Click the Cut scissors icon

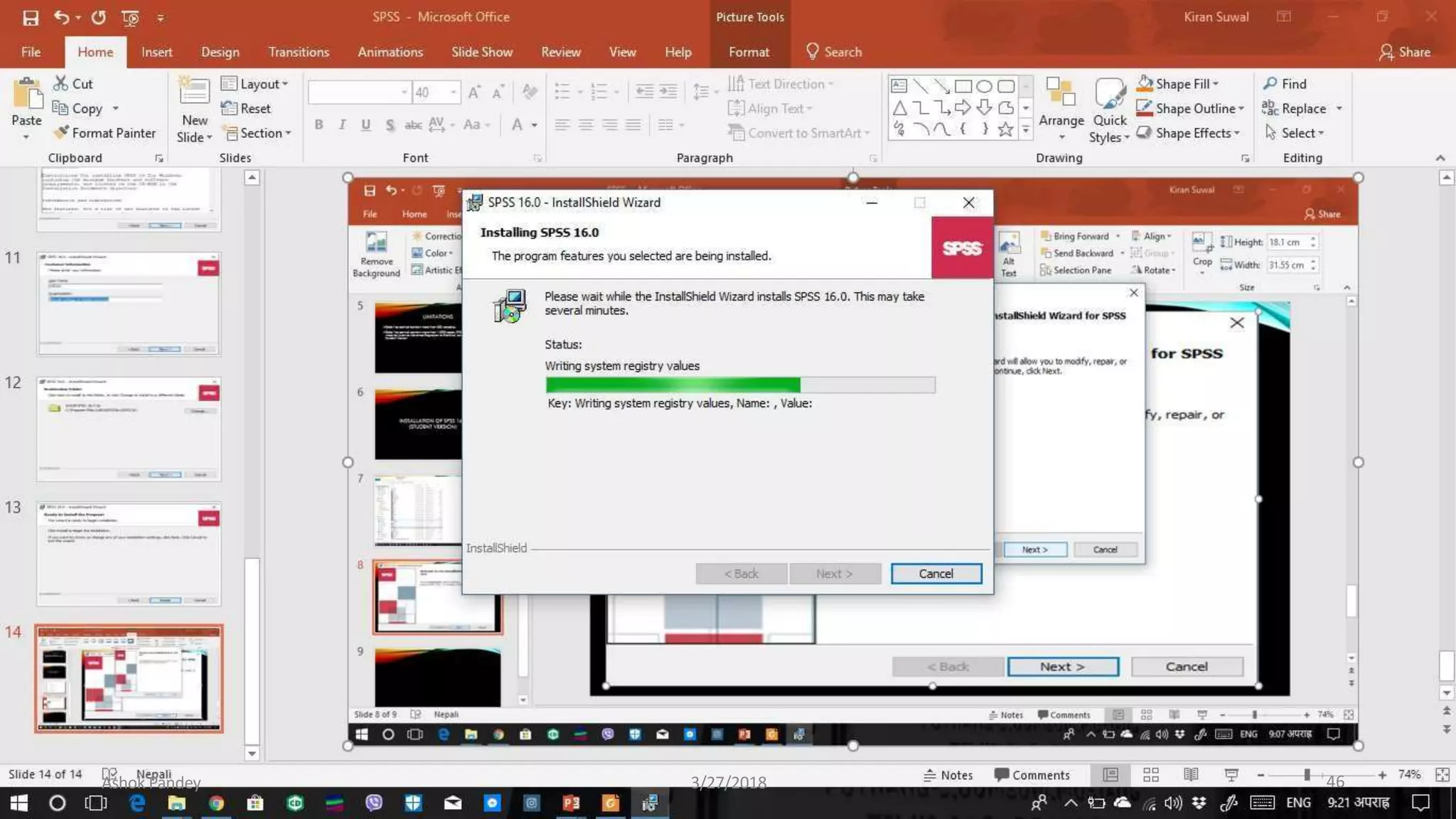(61, 84)
